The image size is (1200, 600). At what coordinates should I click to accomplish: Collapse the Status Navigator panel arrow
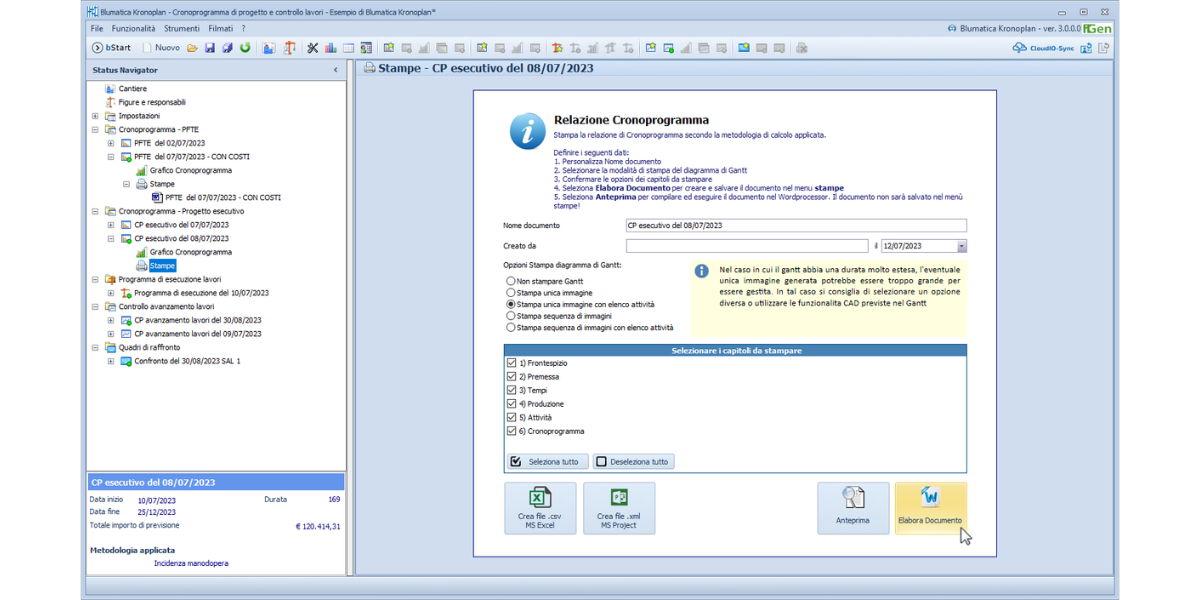point(335,71)
